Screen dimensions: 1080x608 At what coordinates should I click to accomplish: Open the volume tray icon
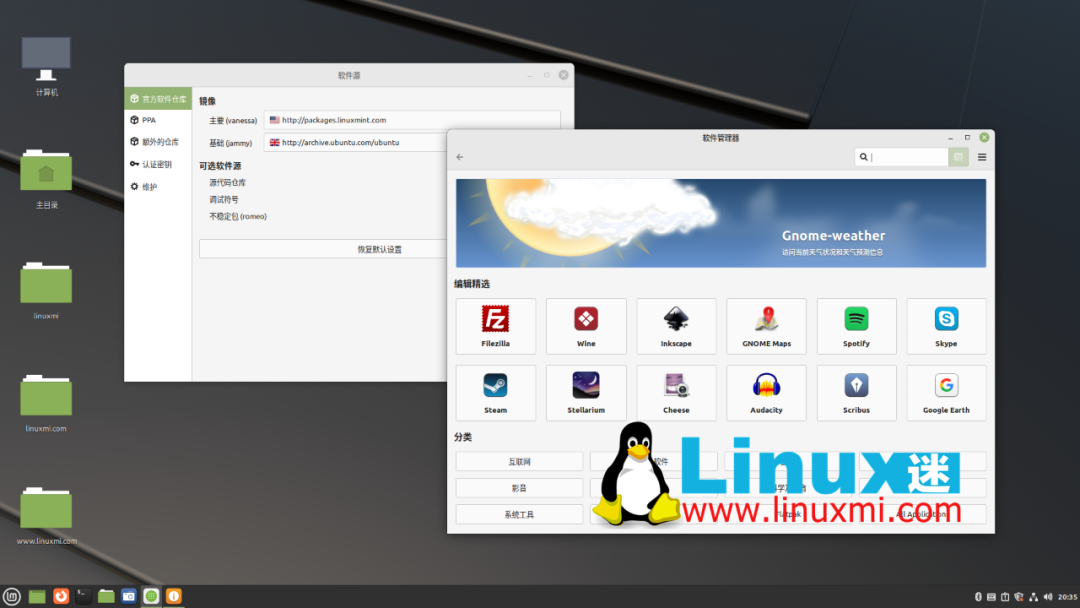click(x=1048, y=597)
